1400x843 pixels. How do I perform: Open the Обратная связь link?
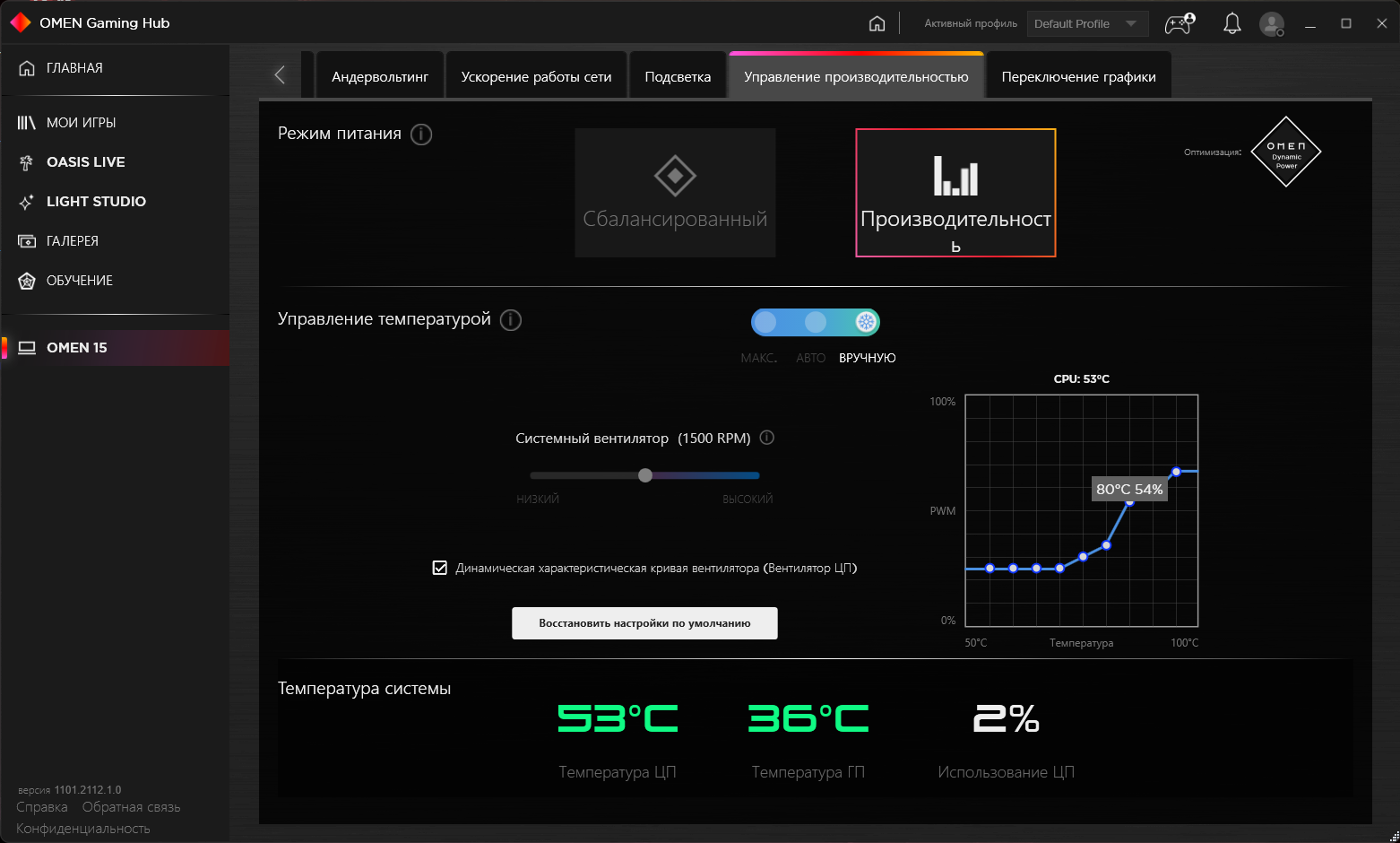click(x=132, y=807)
